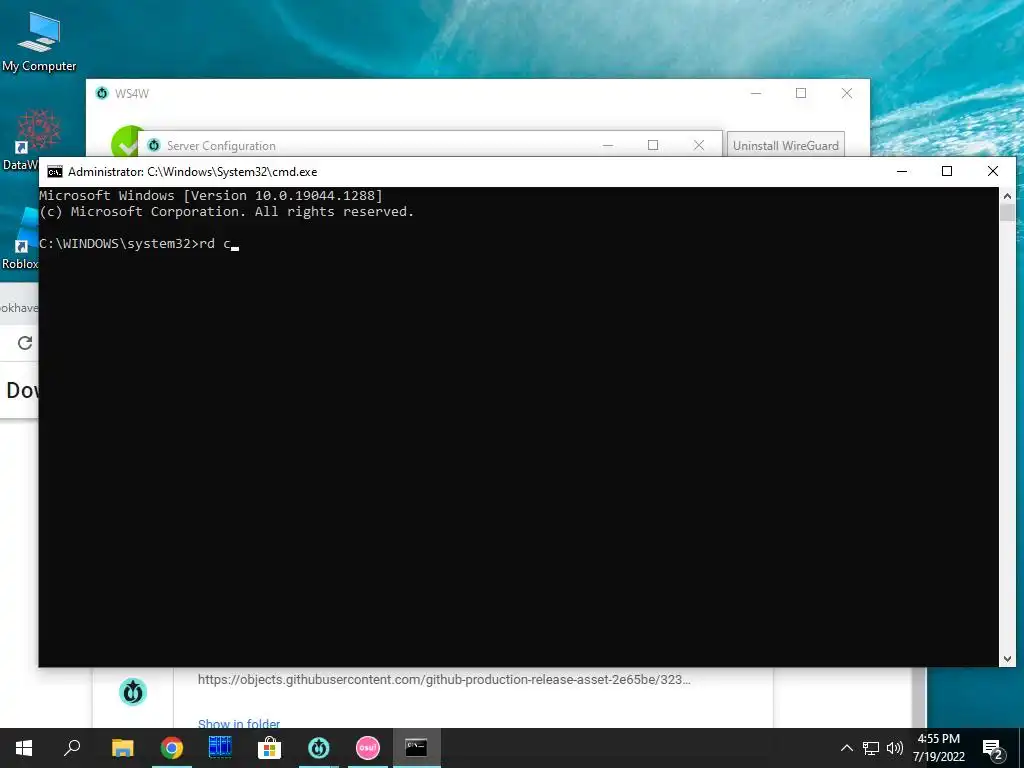Click the cmd scrollbar down arrow
Screen dimensions: 1024x768
(x=1007, y=659)
